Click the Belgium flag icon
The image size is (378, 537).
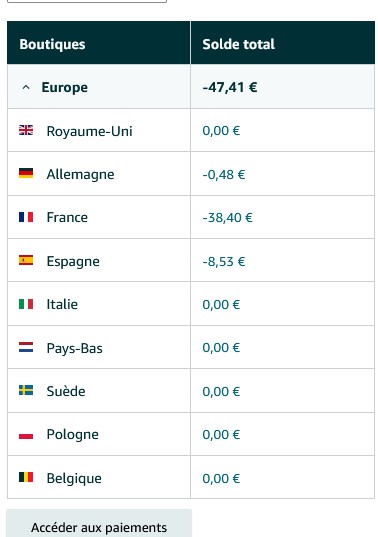point(26,477)
